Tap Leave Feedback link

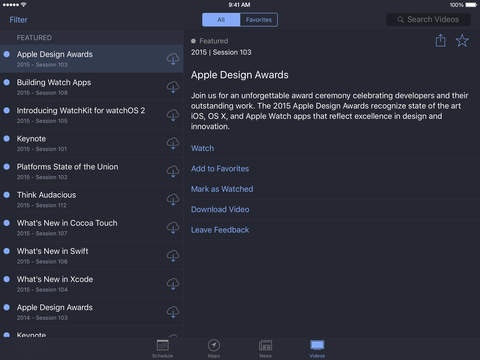point(220,230)
